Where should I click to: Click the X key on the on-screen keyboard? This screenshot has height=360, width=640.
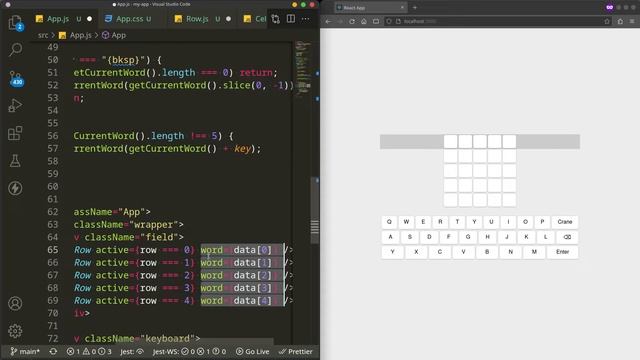pyautogui.click(x=416, y=252)
